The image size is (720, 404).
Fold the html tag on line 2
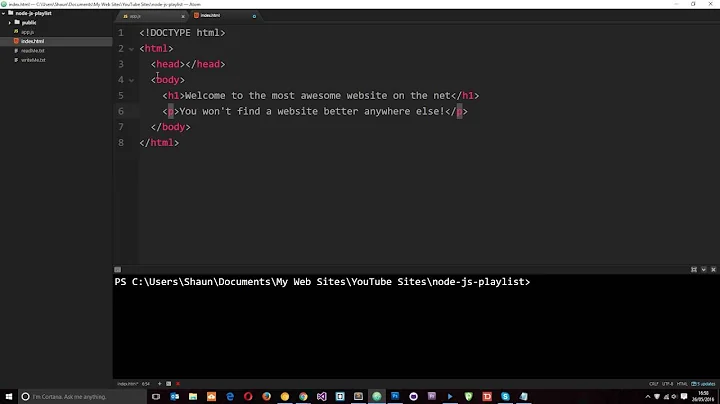[131, 49]
